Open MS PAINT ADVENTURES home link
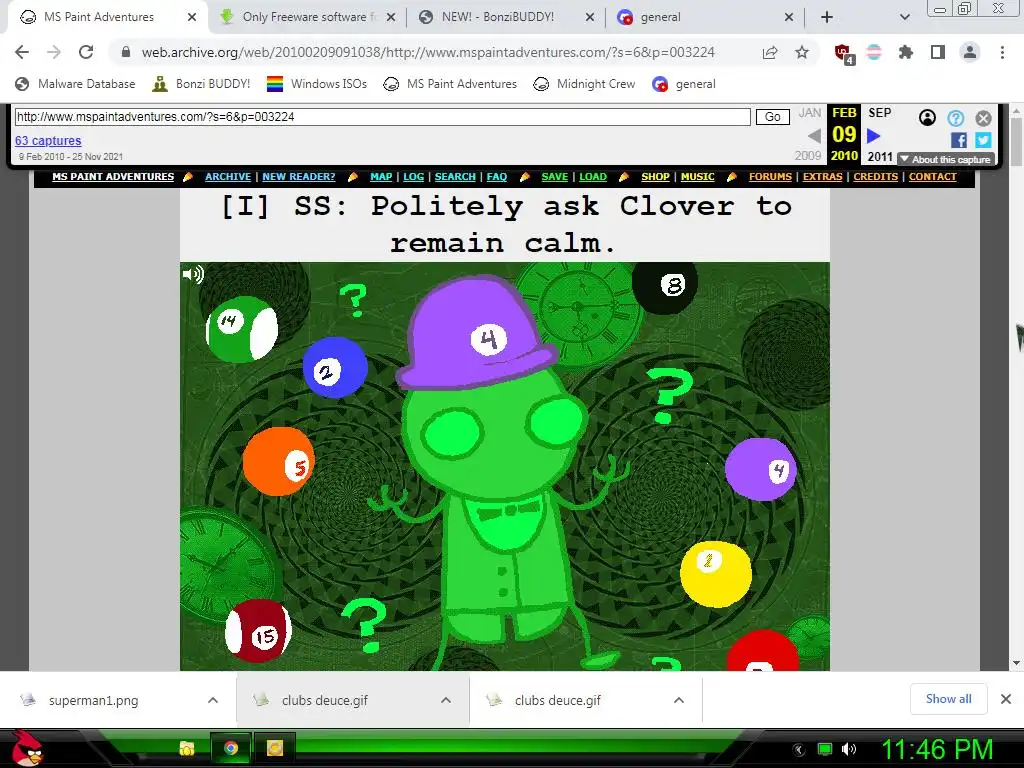Viewport: 1024px width, 768px height. pyautogui.click(x=113, y=177)
